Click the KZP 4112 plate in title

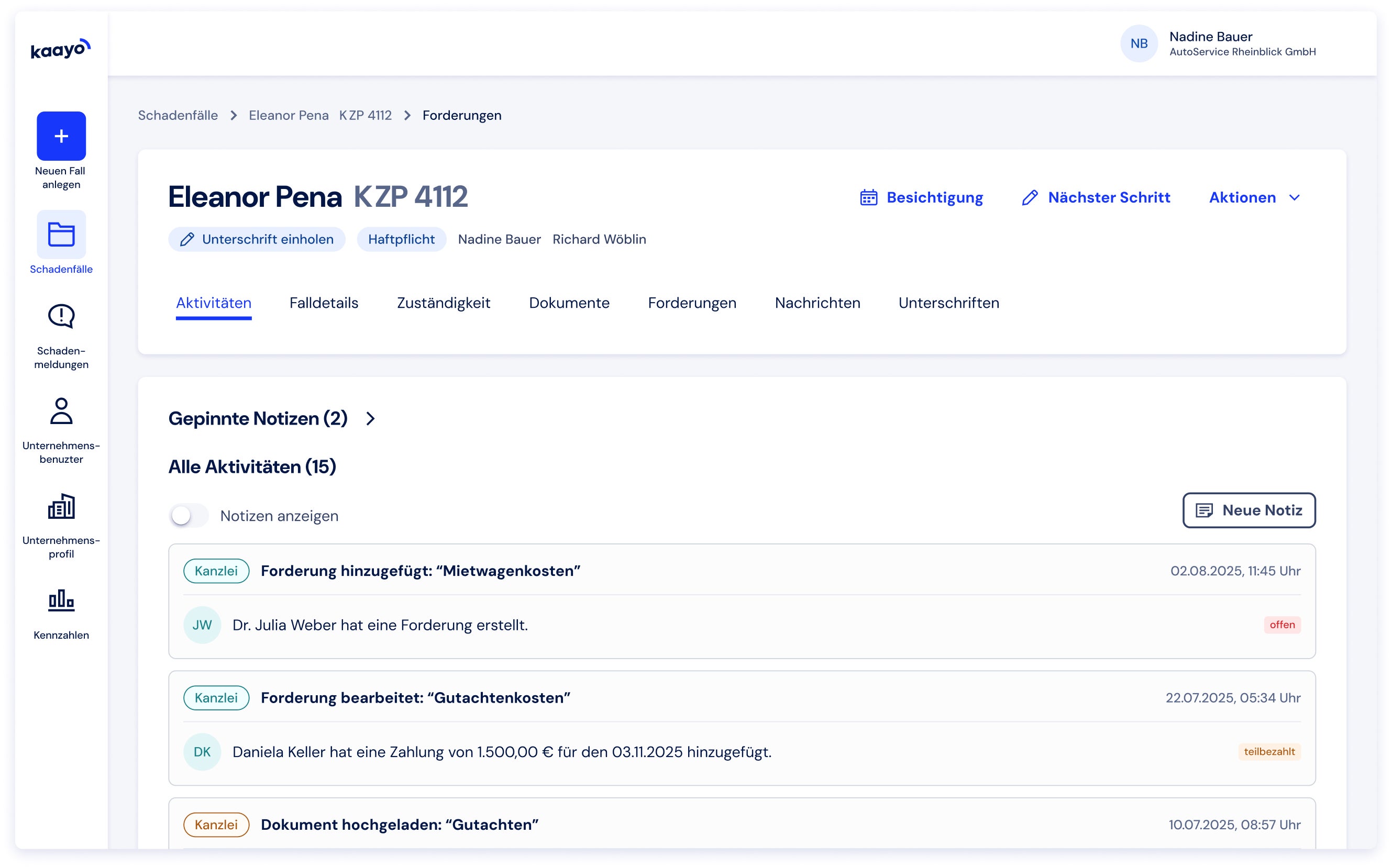pos(411,197)
